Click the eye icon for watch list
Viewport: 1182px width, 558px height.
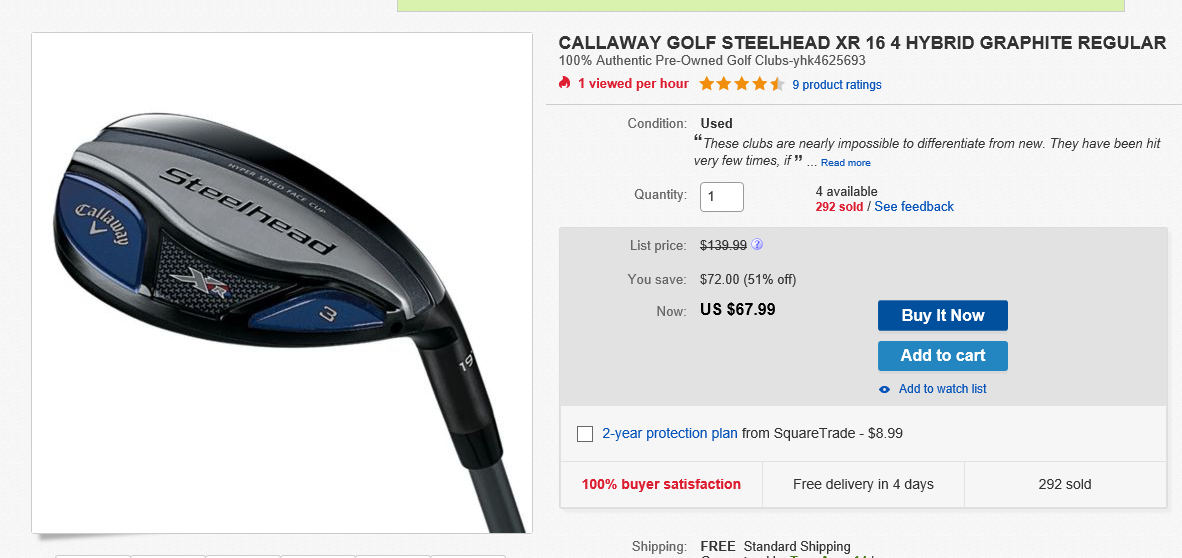(884, 389)
